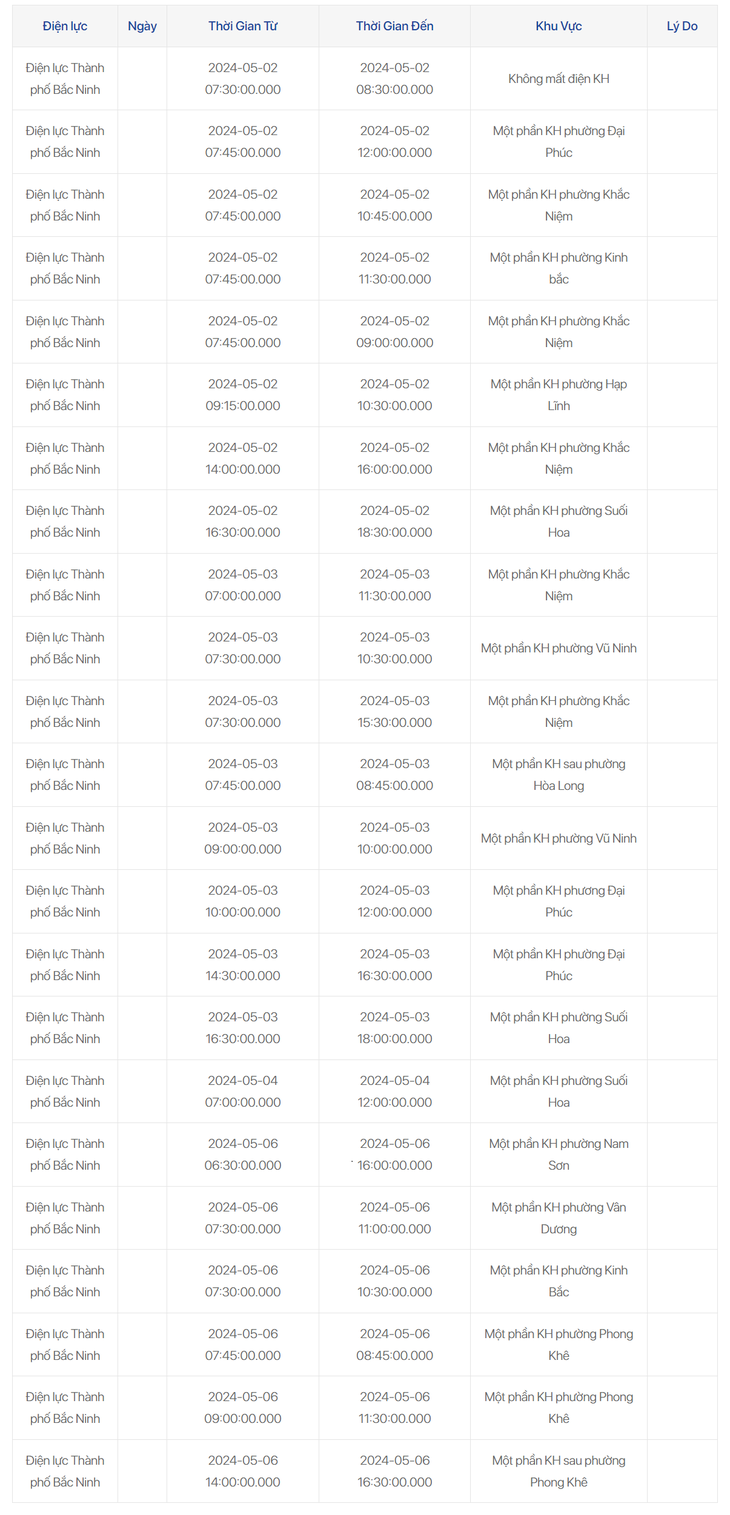Select start time 2024-05-04 07:00:00.000

coord(243,1091)
